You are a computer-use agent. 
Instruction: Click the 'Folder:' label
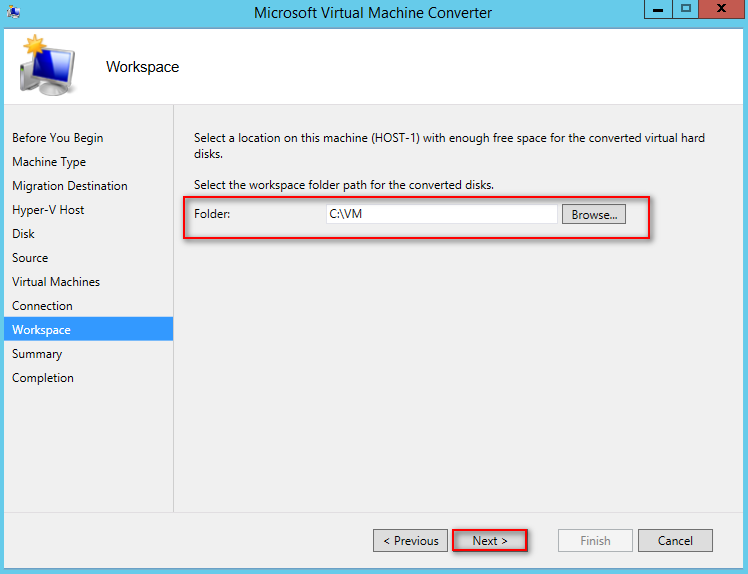(212, 214)
